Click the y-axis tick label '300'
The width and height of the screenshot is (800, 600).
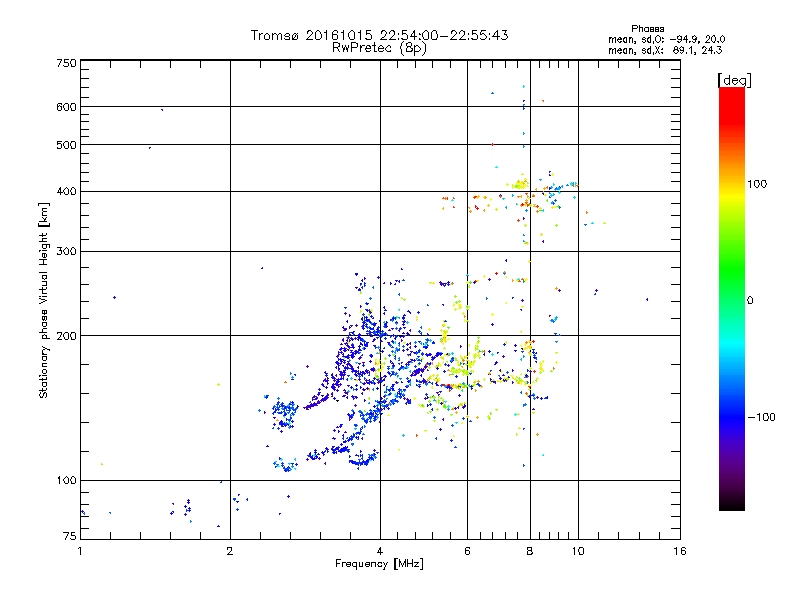pyautogui.click(x=66, y=252)
